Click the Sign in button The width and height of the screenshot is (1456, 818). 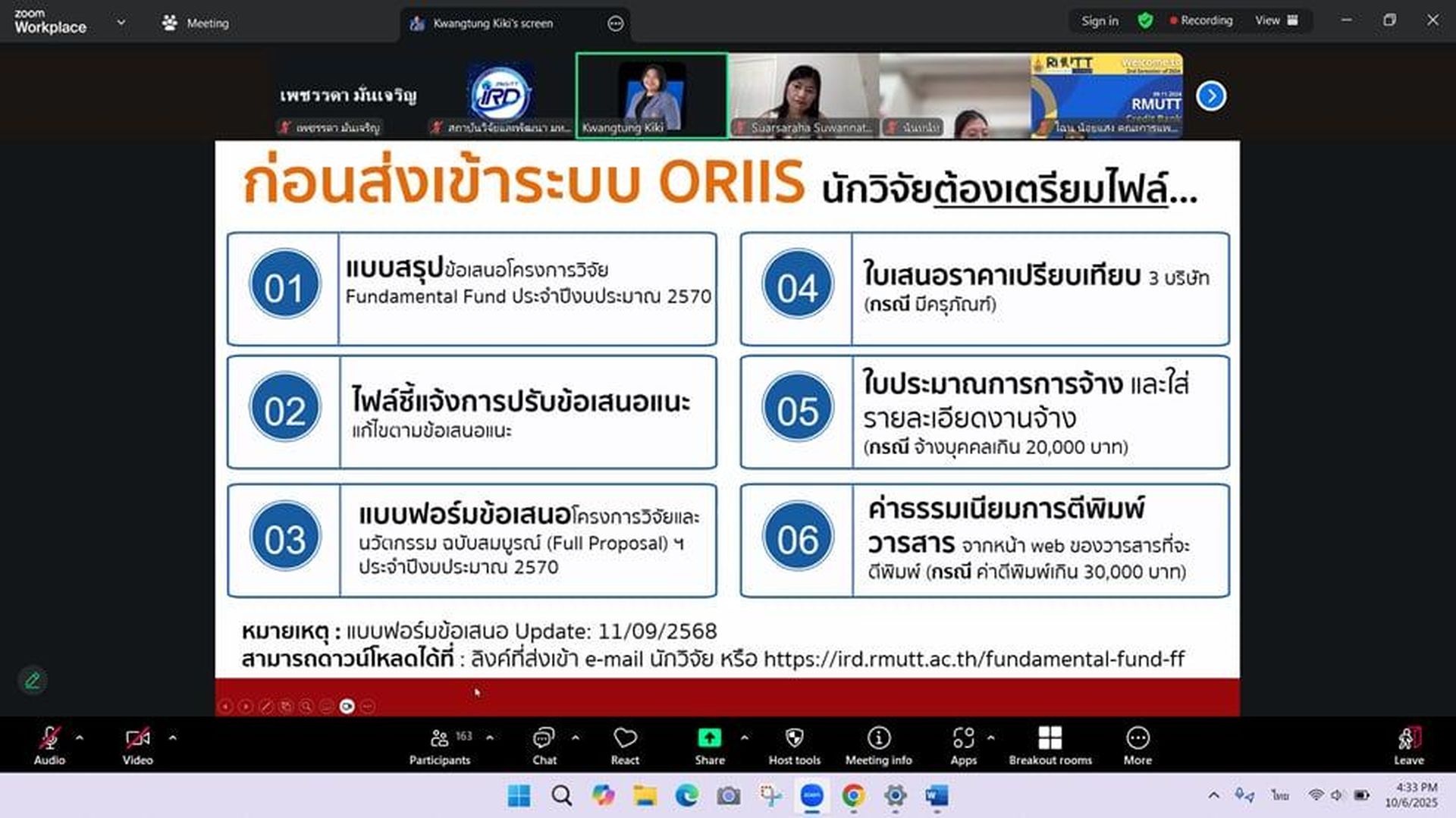click(1100, 20)
